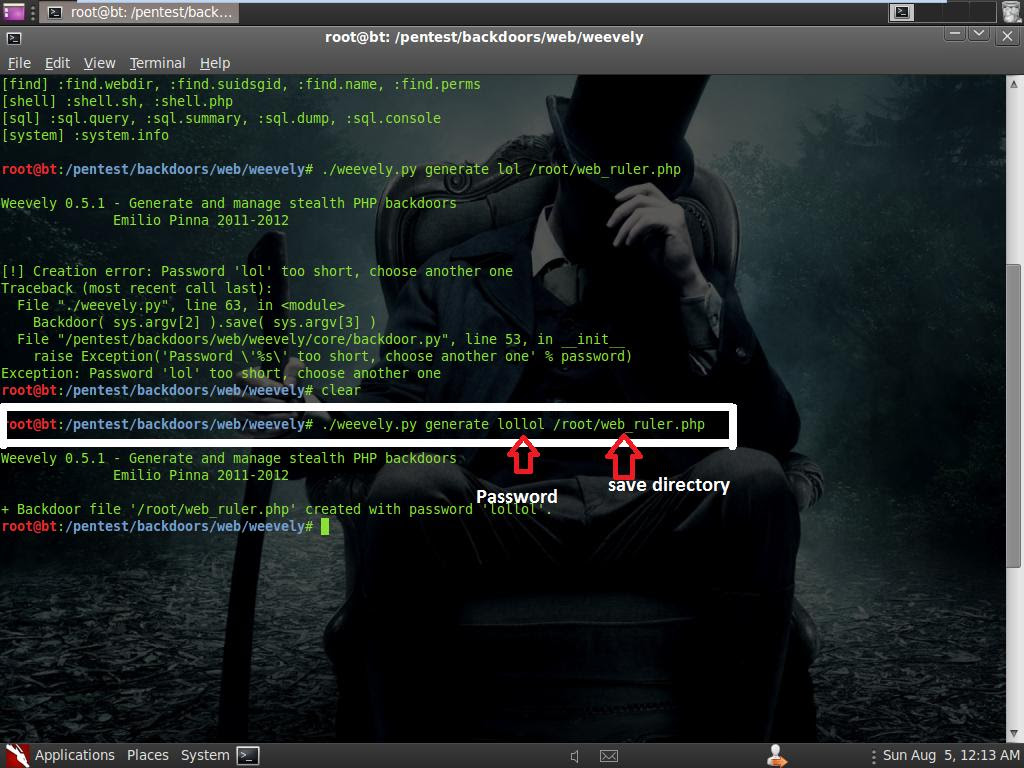This screenshot has width=1024, height=768.
Task: Open the clock showing Sun Aug 5, 12:13 AM
Action: [x=951, y=756]
